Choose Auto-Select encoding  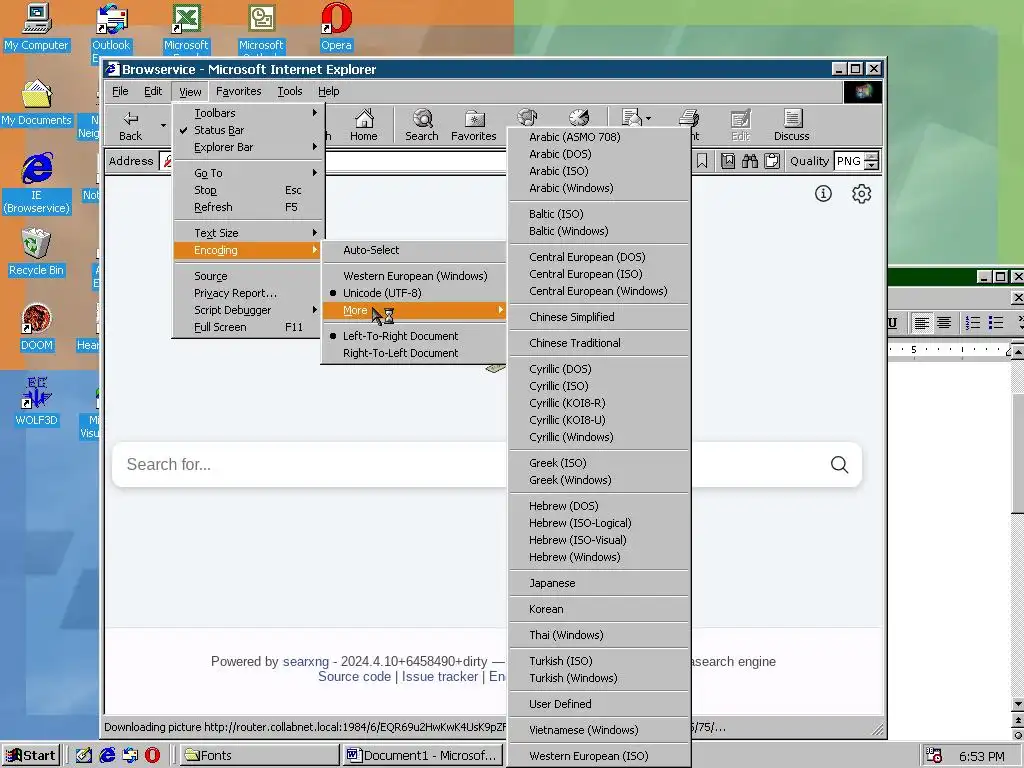coord(414,250)
